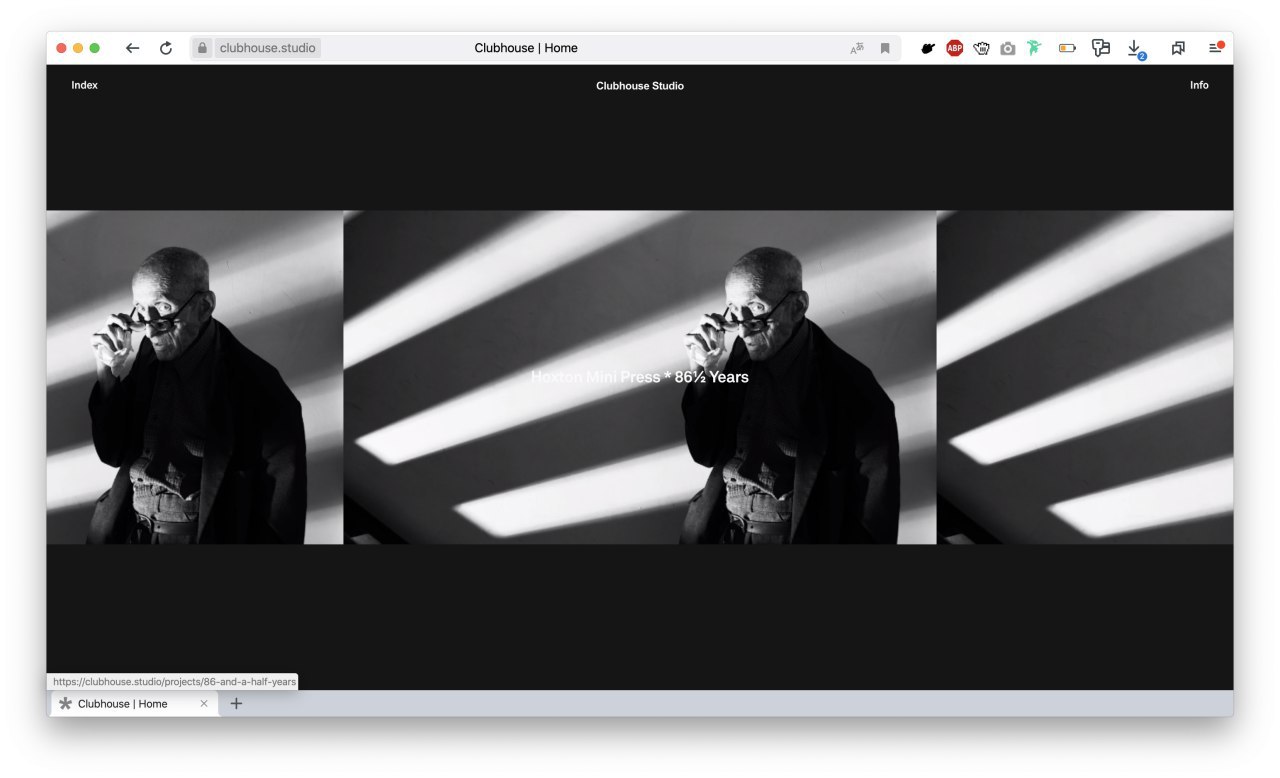1280x778 pixels.
Task: Open the ABP Adblock Plus extension
Action: coord(955,48)
